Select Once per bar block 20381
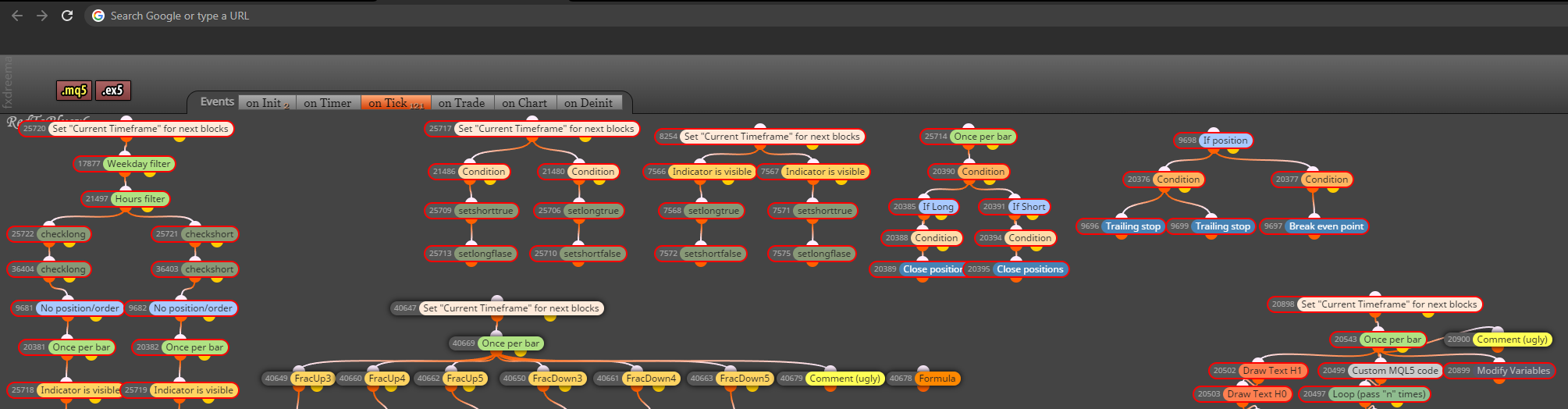 pyautogui.click(x=67, y=347)
